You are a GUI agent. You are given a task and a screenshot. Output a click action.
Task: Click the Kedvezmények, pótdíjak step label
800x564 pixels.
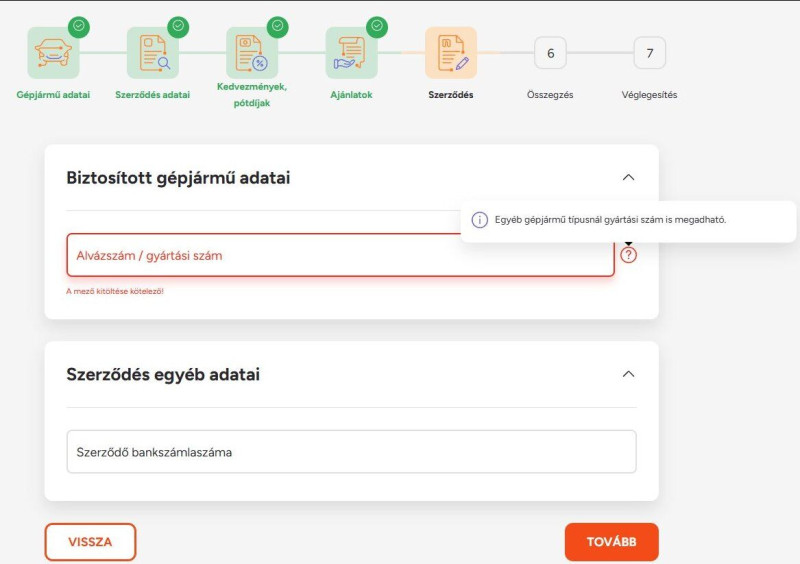pos(252,95)
